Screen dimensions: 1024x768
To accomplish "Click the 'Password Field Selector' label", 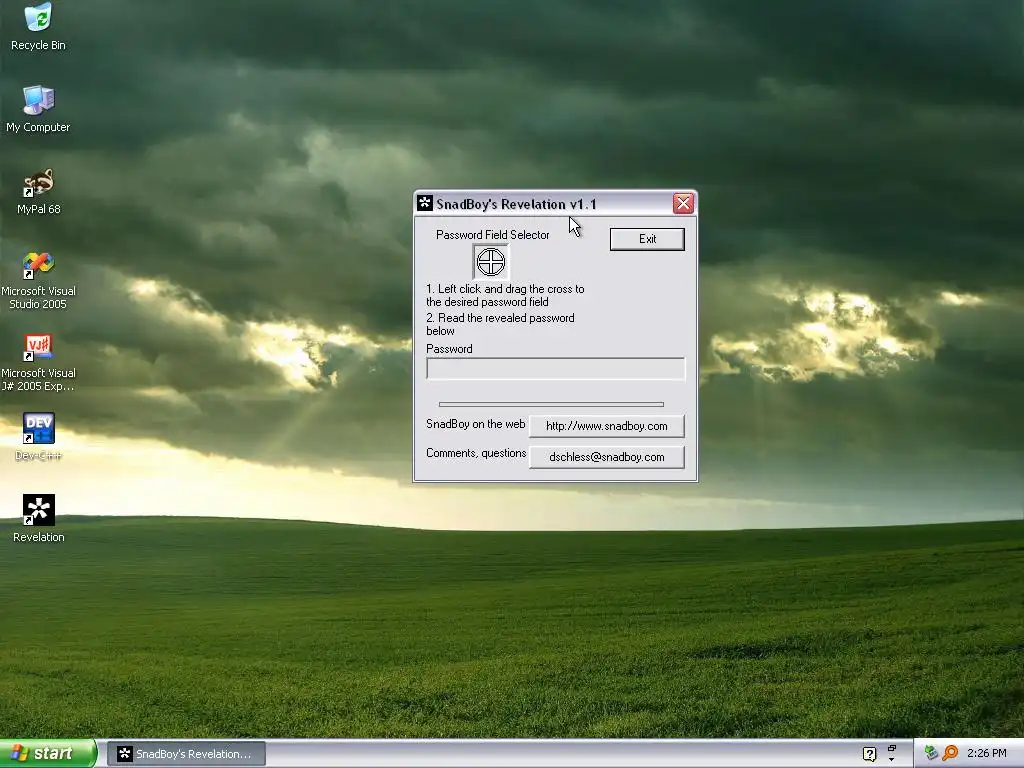I will point(492,235).
